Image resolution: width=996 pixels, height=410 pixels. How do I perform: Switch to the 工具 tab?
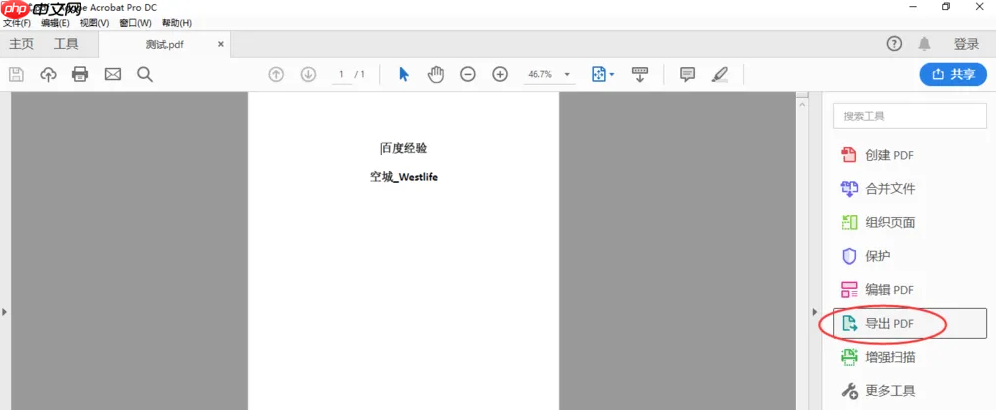coord(66,44)
